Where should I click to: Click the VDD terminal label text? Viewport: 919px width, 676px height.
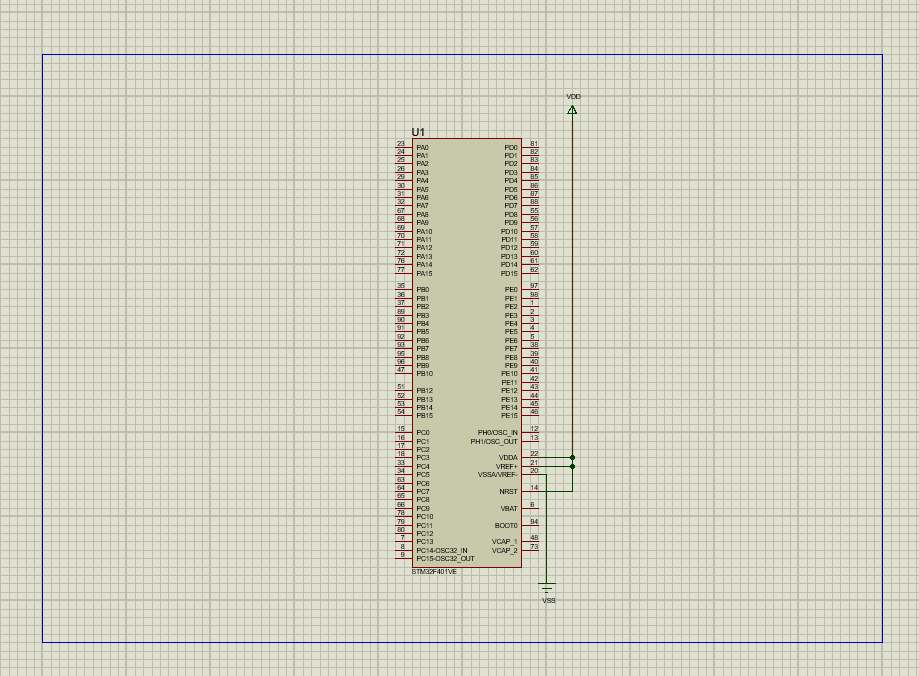573,96
